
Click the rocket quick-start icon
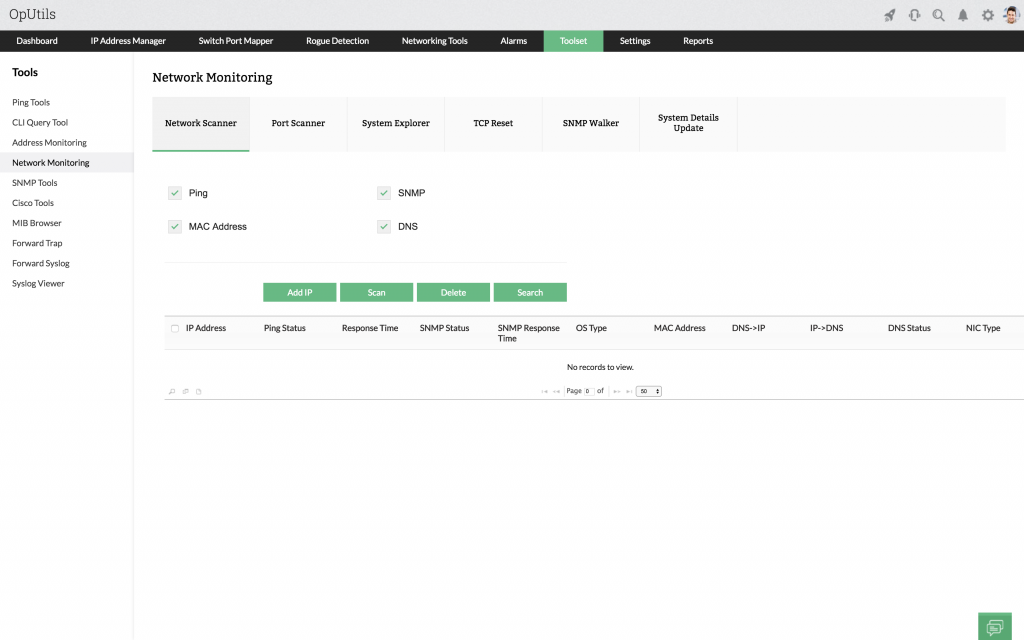pos(890,15)
